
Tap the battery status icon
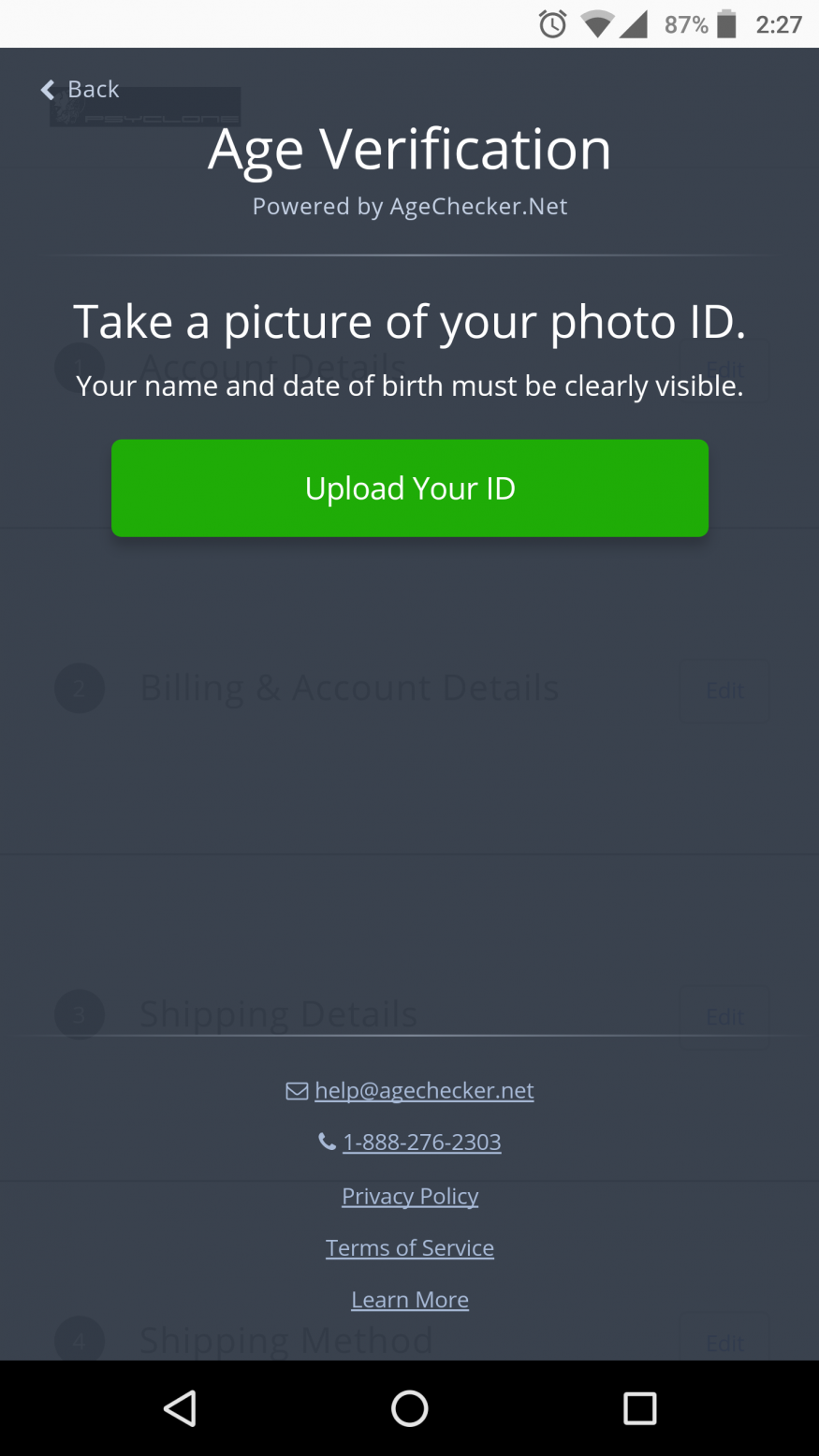[x=727, y=24]
